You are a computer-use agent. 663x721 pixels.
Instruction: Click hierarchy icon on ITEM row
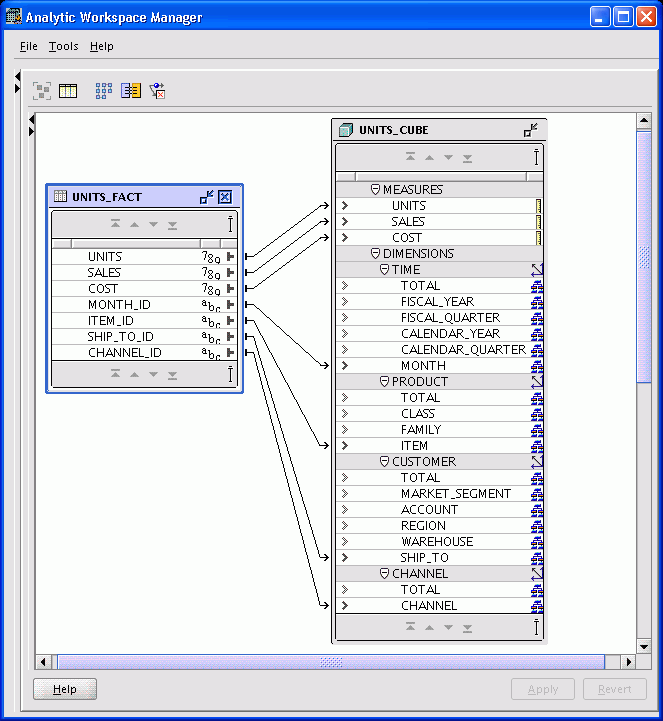pos(537,446)
